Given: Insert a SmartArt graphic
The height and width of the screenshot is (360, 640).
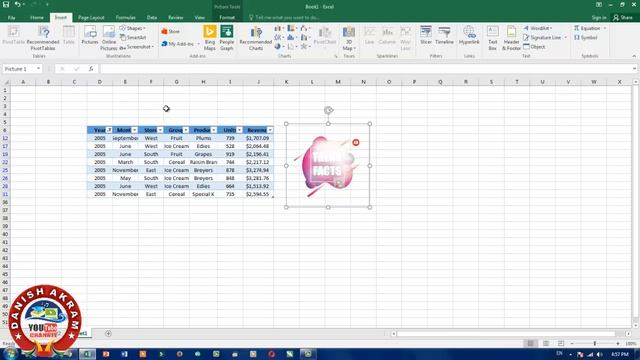Looking at the screenshot, I should point(133,38).
